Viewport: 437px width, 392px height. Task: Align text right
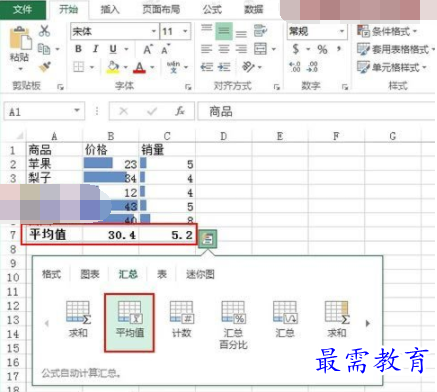pyautogui.click(x=241, y=49)
